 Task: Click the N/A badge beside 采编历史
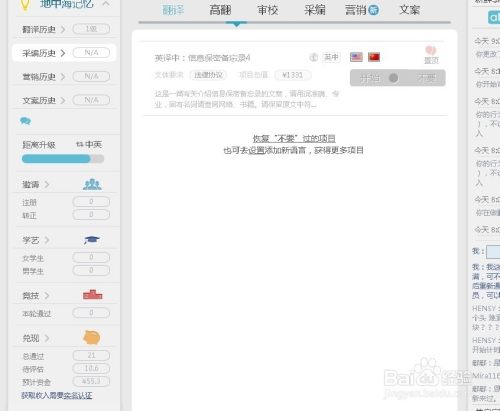coord(91,53)
